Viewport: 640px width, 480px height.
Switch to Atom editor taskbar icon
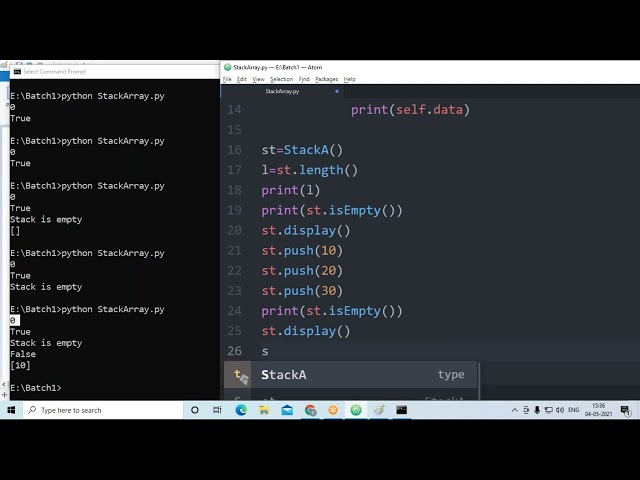pyautogui.click(x=356, y=410)
